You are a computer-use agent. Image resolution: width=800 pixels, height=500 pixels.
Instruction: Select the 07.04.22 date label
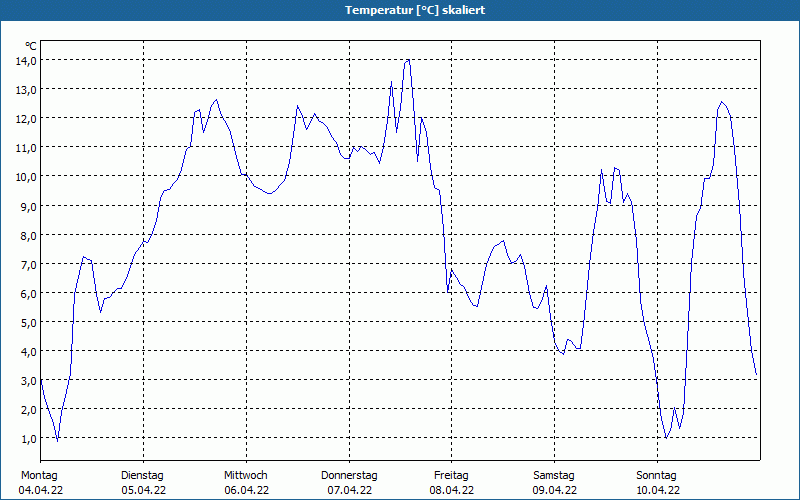click(349, 490)
